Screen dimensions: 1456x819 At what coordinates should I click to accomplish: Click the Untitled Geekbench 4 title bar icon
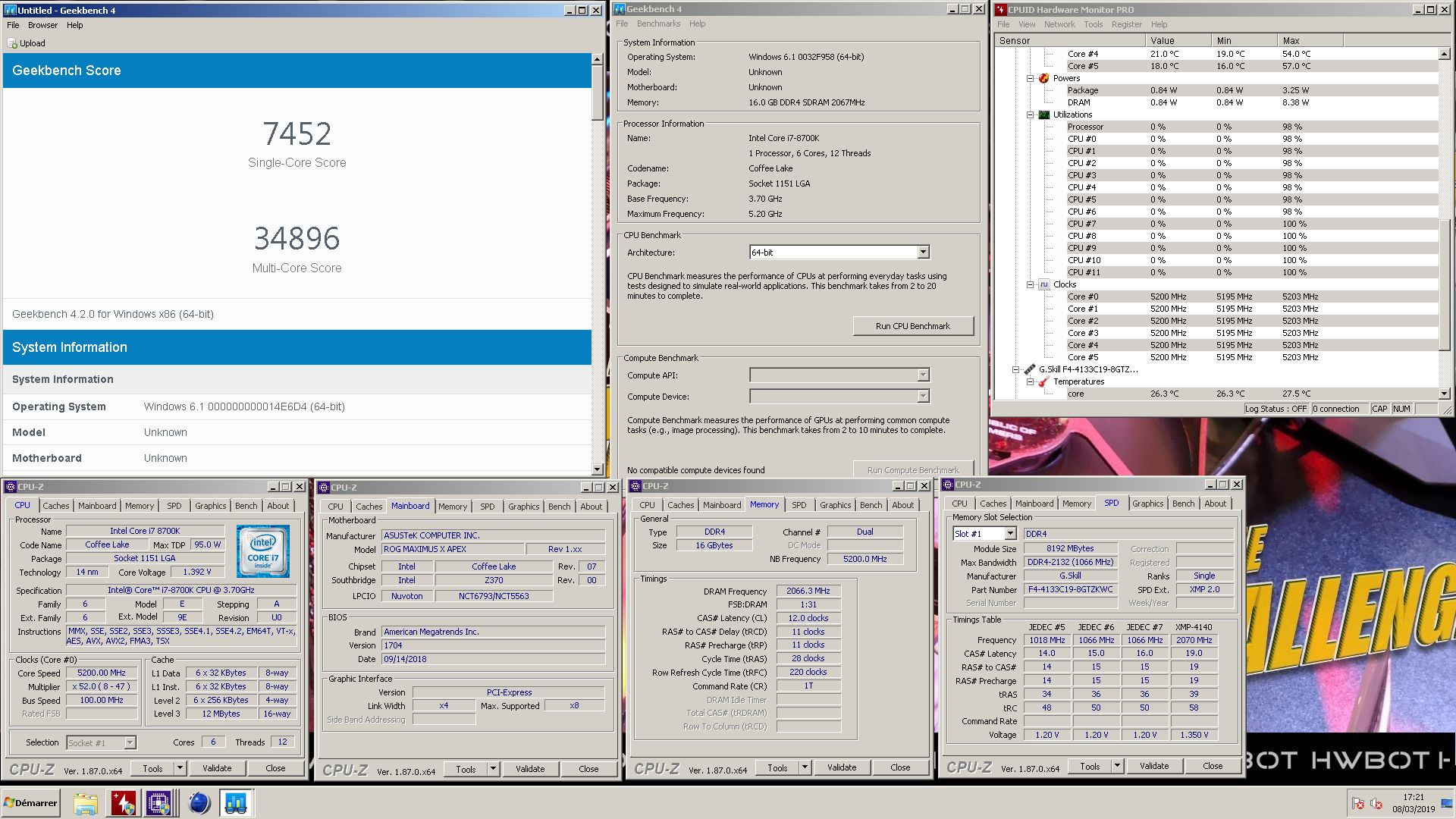10,10
